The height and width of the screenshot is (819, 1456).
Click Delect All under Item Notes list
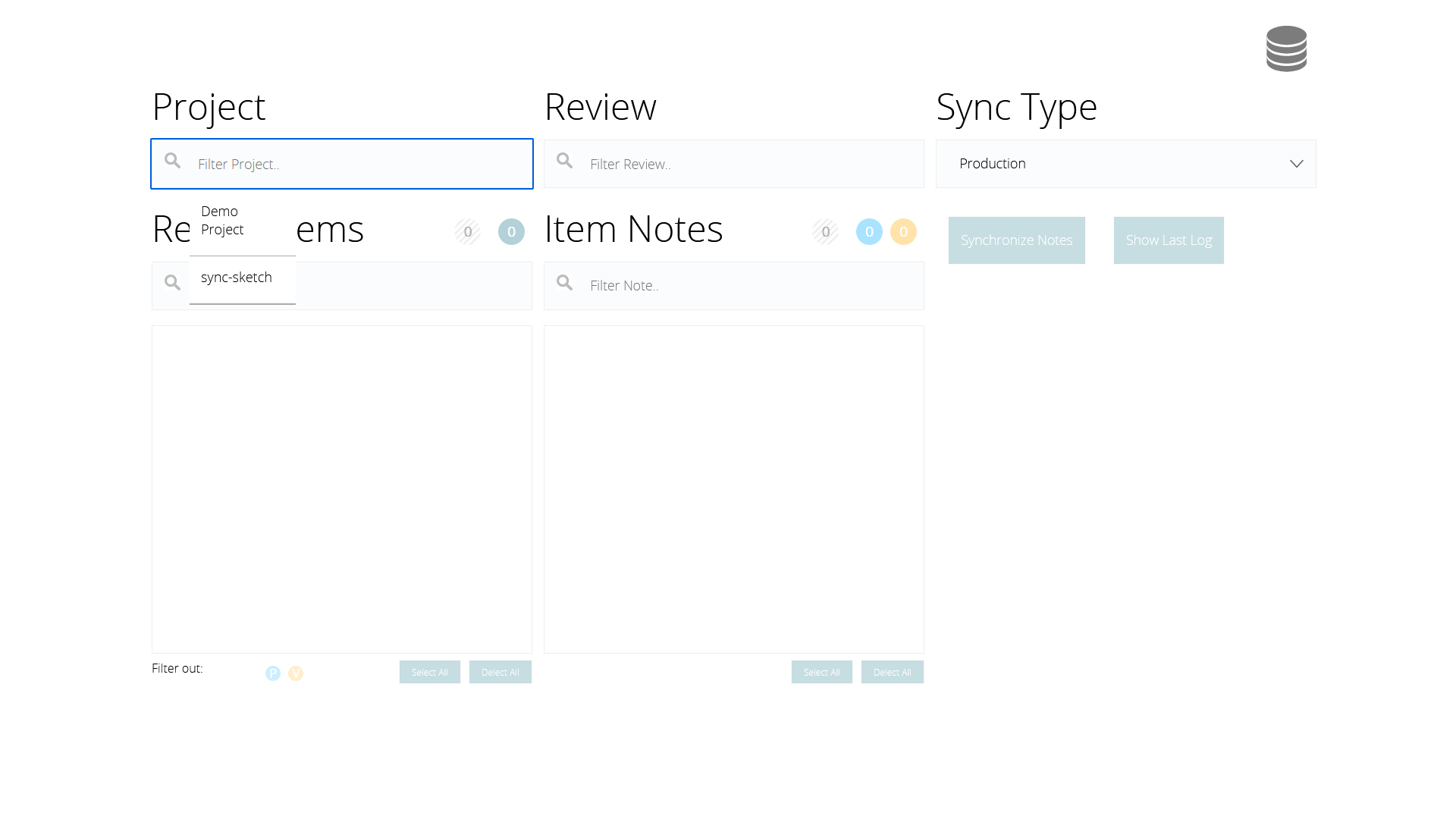(893, 672)
